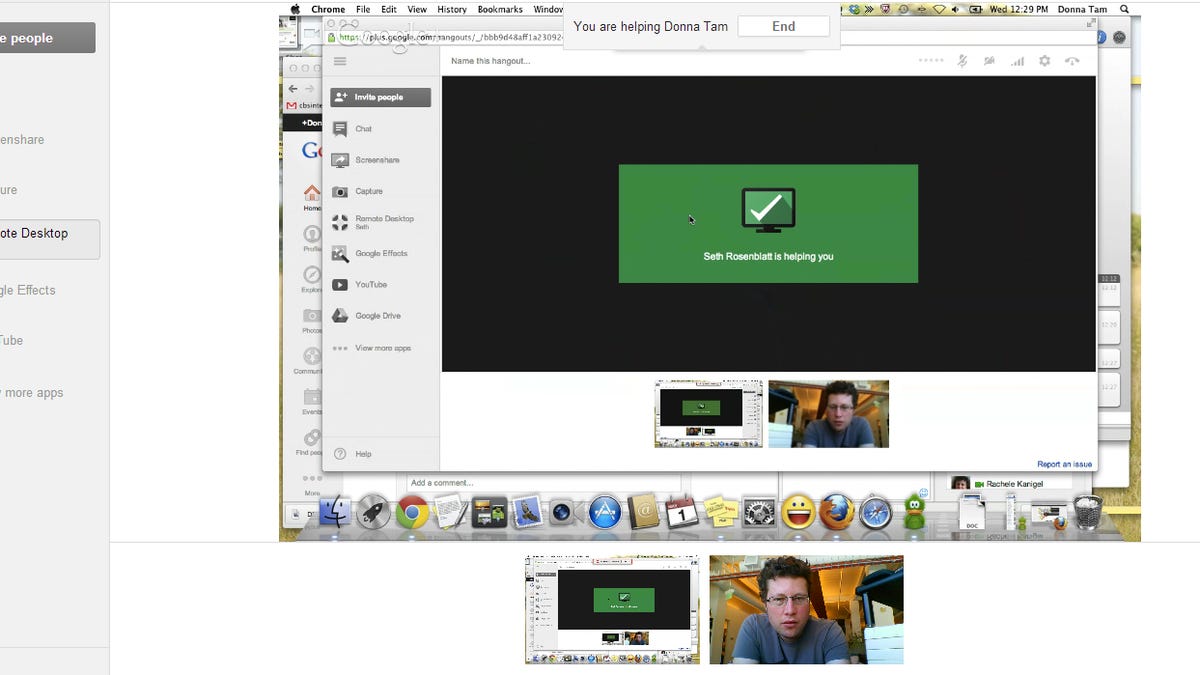The height and width of the screenshot is (675, 1200).
Task: Click the Invite people button
Action: tap(380, 97)
